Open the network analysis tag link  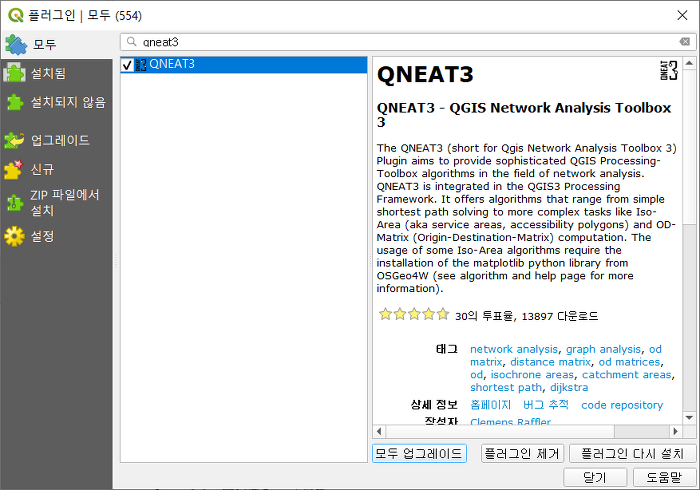514,349
